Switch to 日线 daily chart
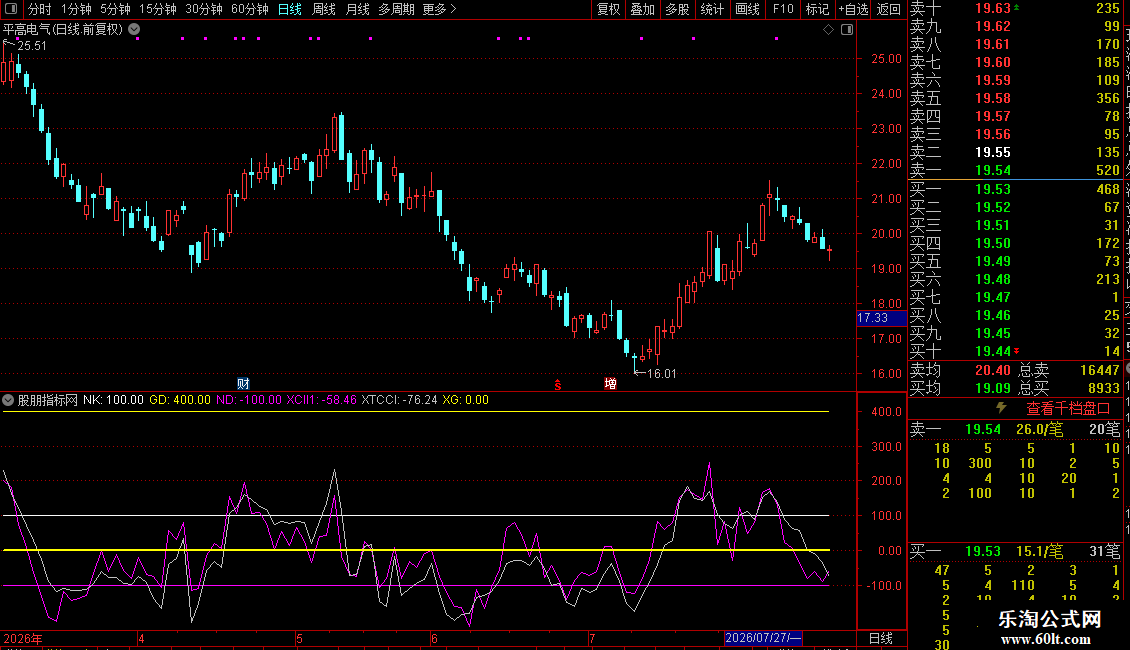 pos(290,9)
